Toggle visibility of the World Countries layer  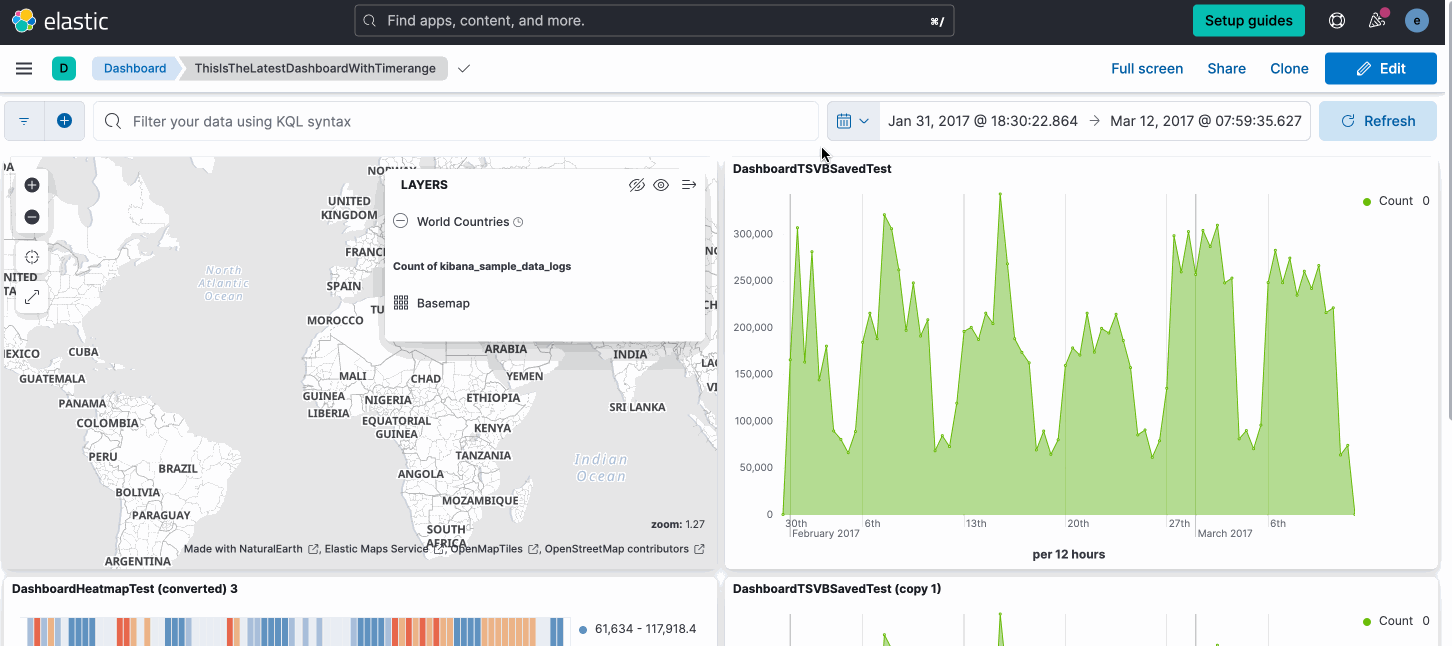tap(400, 221)
